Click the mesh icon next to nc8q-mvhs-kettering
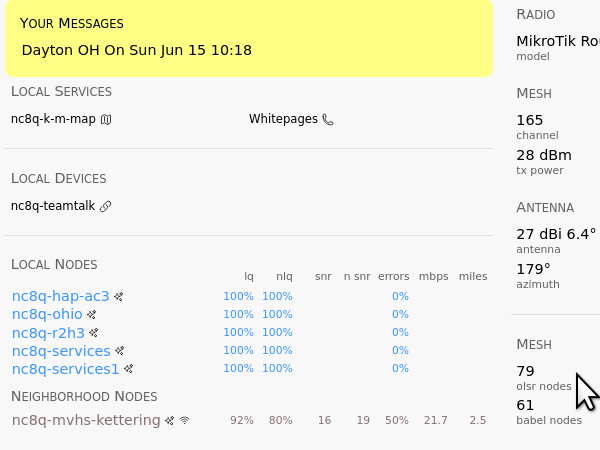This screenshot has width=600, height=450. [x=170, y=421]
